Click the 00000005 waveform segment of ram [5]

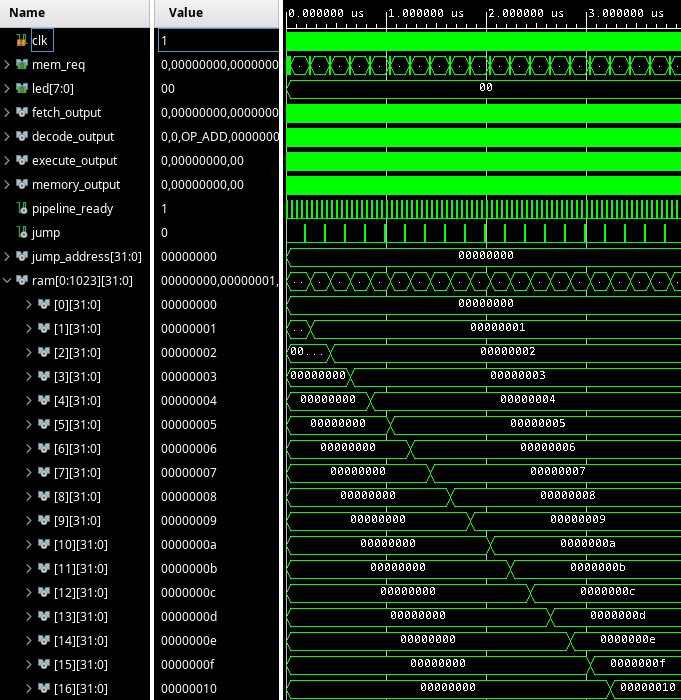[538, 423]
